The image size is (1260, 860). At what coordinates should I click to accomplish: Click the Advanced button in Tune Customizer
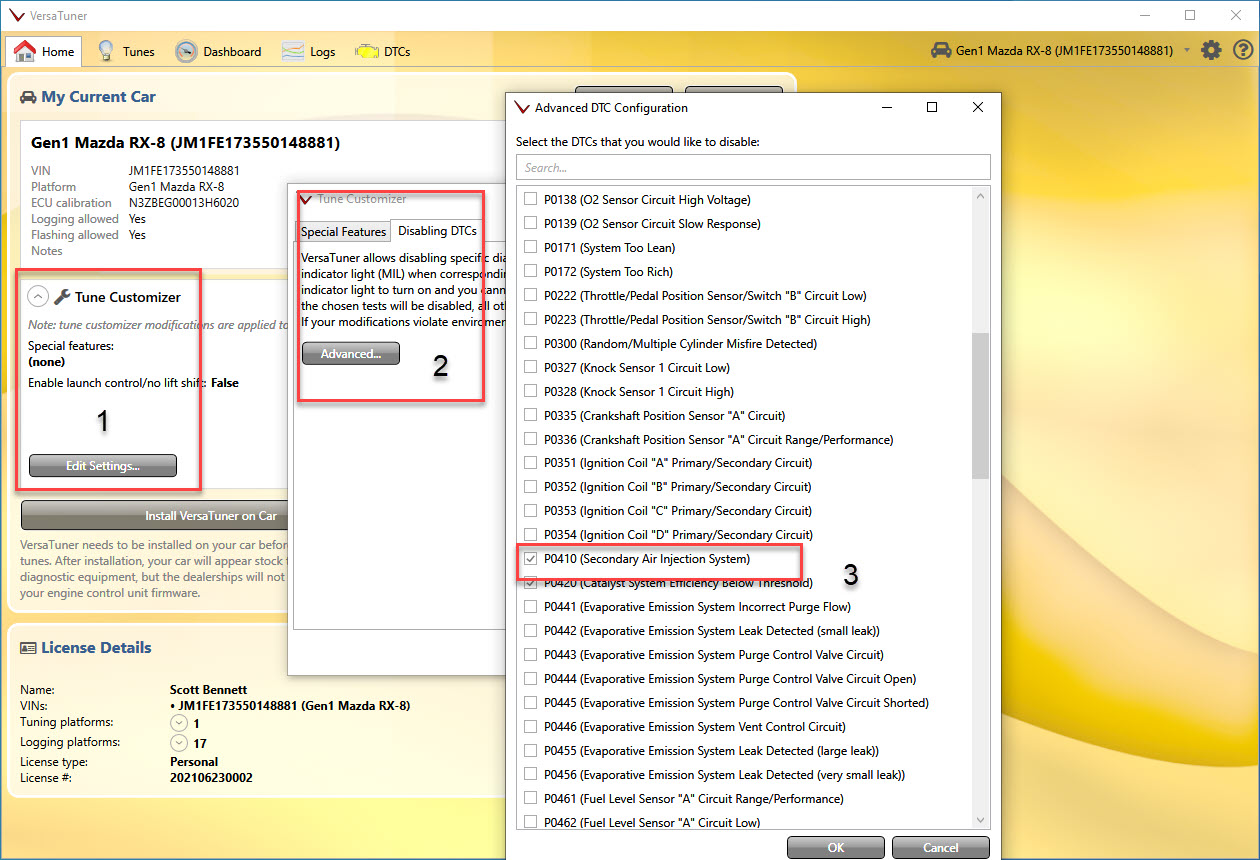351,354
